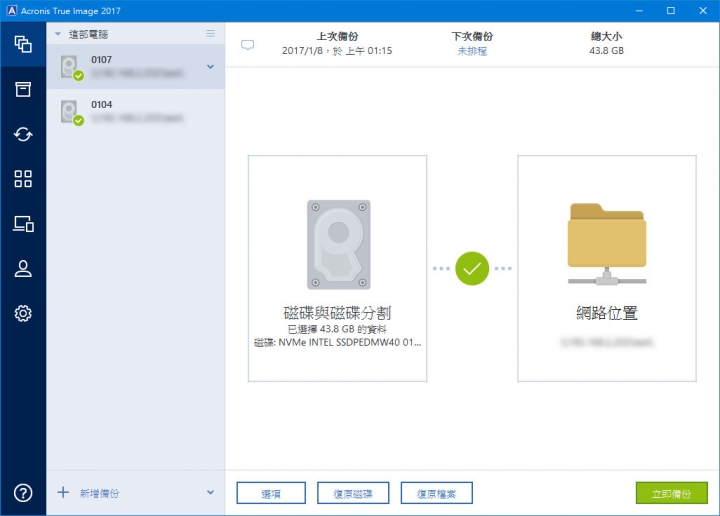Click the 總大小 heading
The width and height of the screenshot is (720, 516).
click(607, 36)
